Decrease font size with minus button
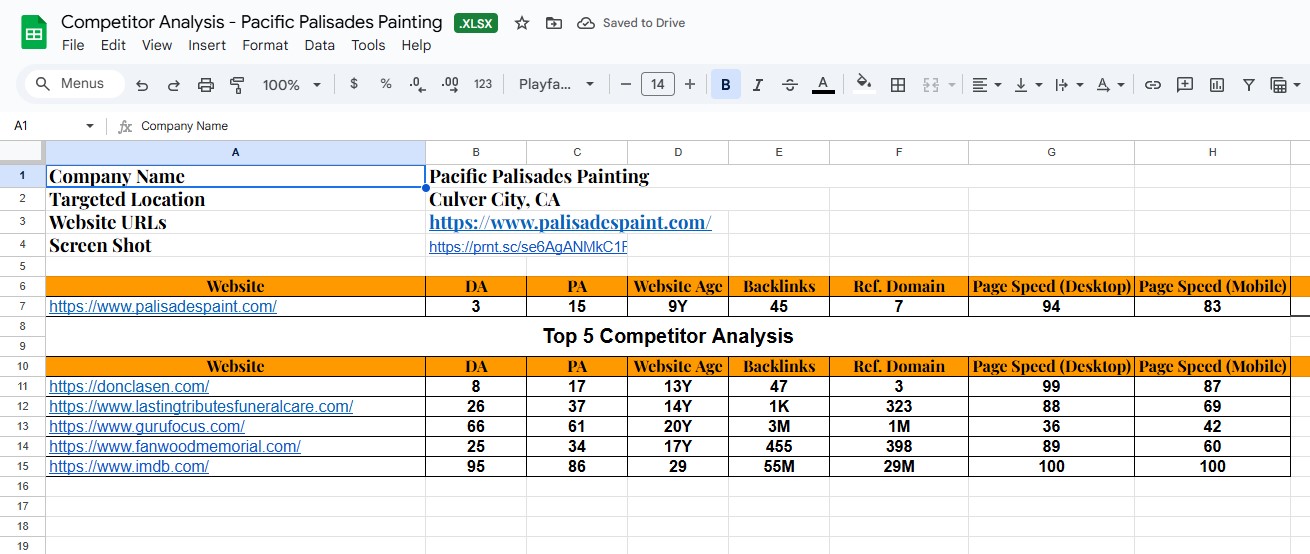The width and height of the screenshot is (1310, 554). tap(626, 85)
